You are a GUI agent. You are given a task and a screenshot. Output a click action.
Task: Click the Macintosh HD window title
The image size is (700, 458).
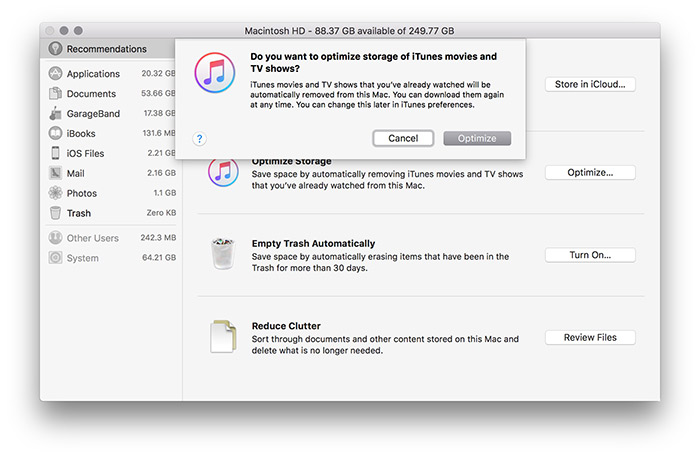tap(349, 31)
